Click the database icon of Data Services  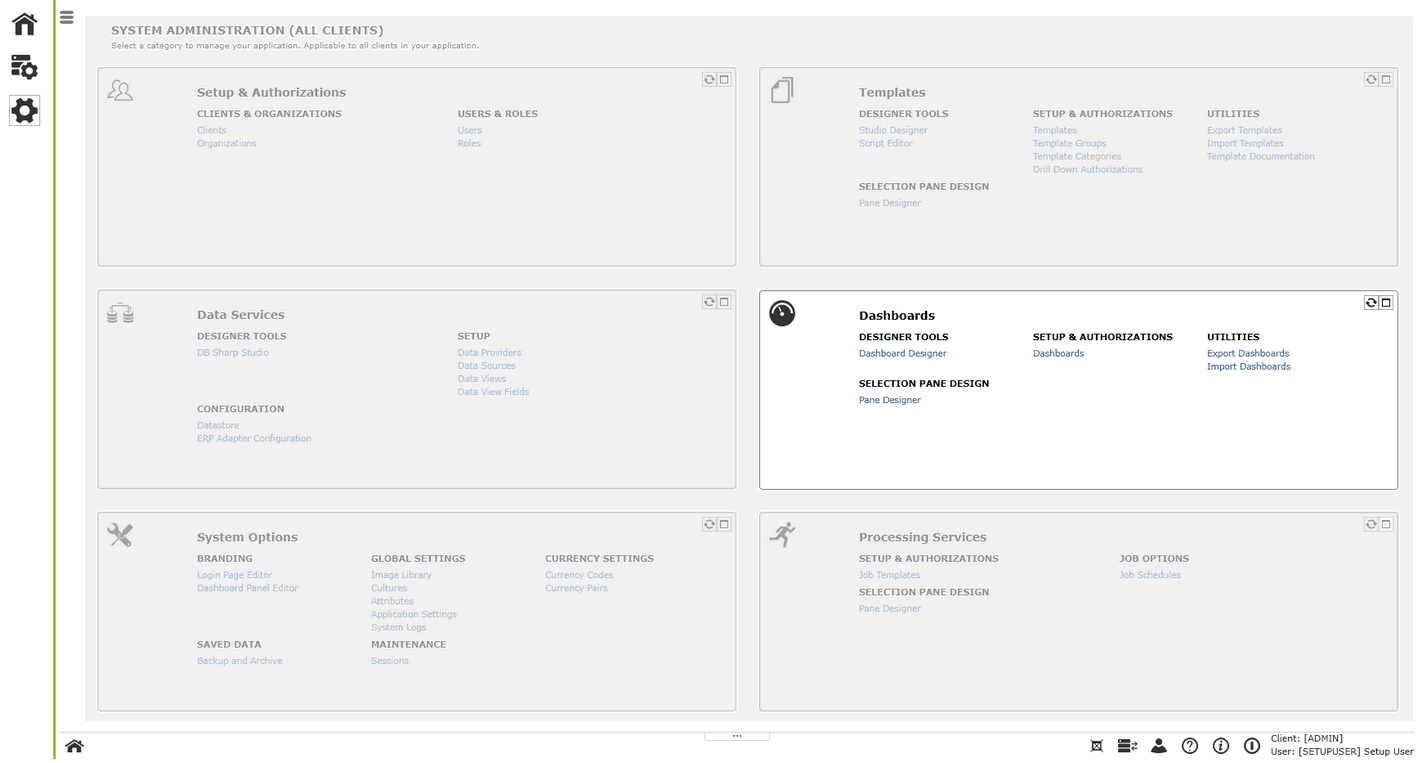(x=120, y=313)
